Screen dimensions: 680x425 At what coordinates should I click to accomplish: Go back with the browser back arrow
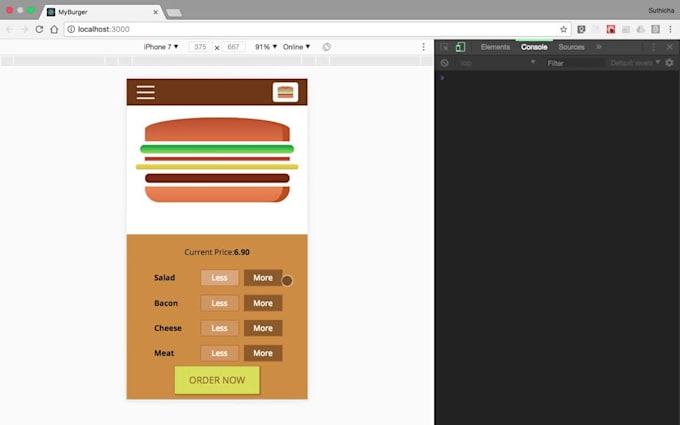coord(9,29)
